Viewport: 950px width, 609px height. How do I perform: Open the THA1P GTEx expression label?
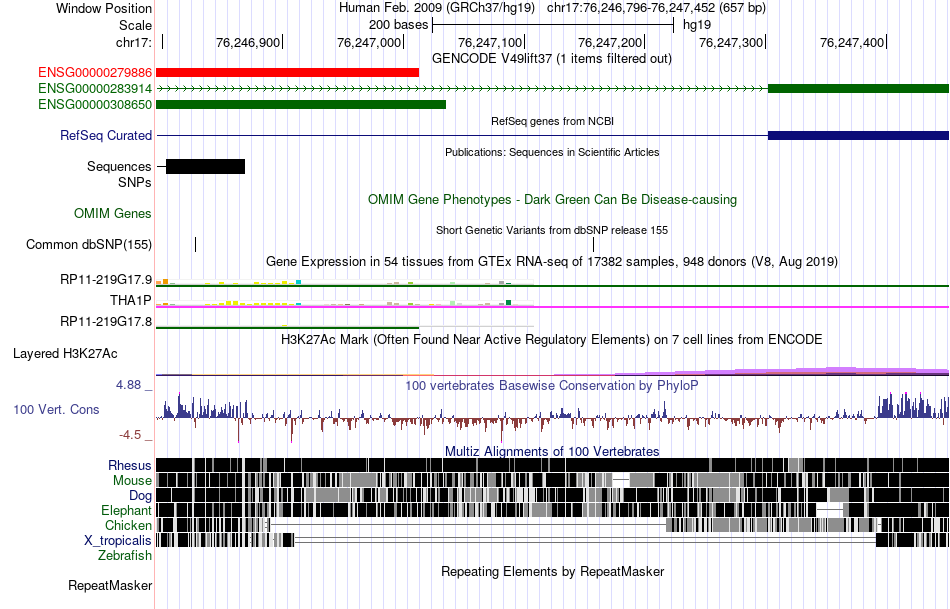(x=131, y=301)
